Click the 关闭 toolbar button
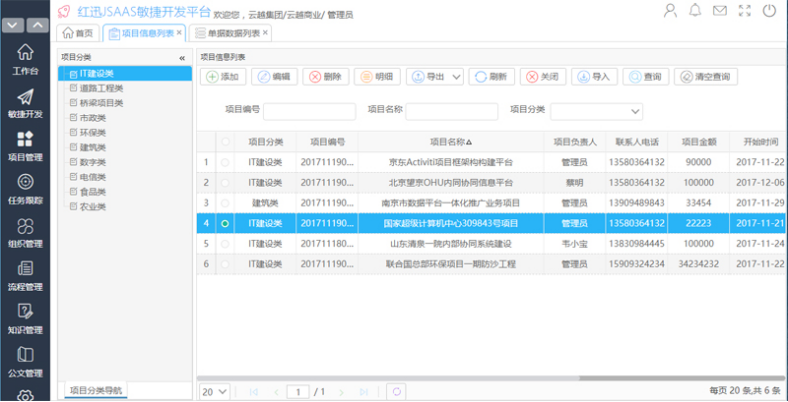 [x=543, y=77]
